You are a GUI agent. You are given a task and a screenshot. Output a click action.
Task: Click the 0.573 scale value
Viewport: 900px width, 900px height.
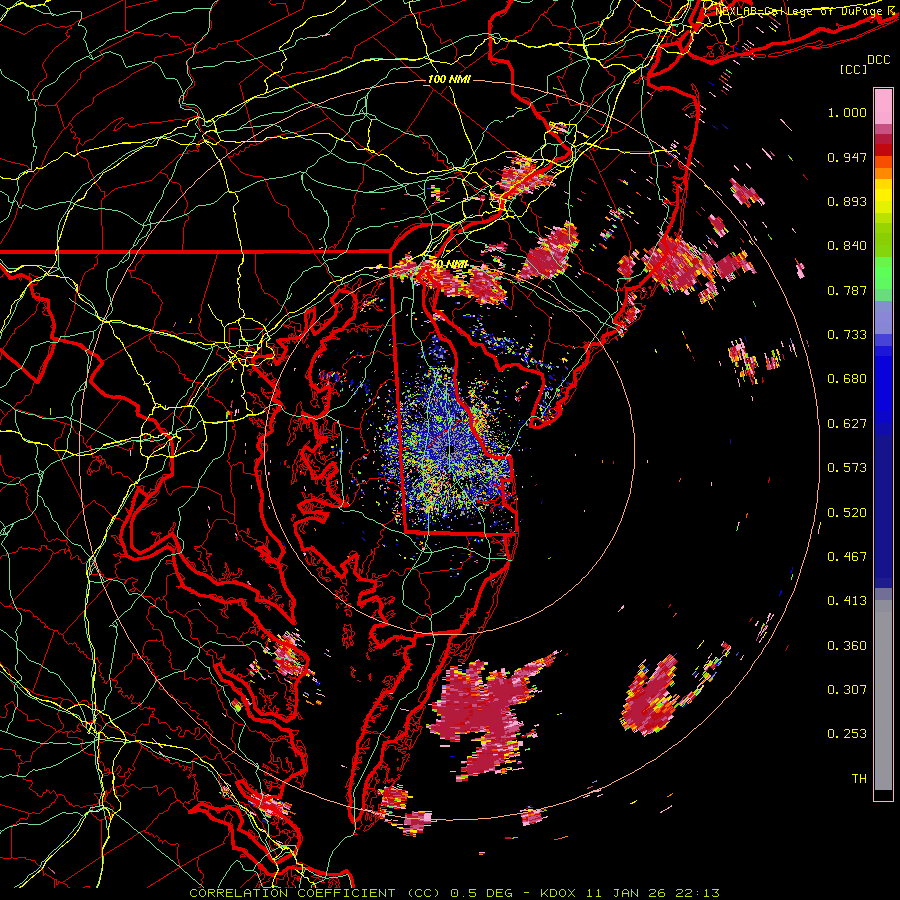(x=847, y=468)
